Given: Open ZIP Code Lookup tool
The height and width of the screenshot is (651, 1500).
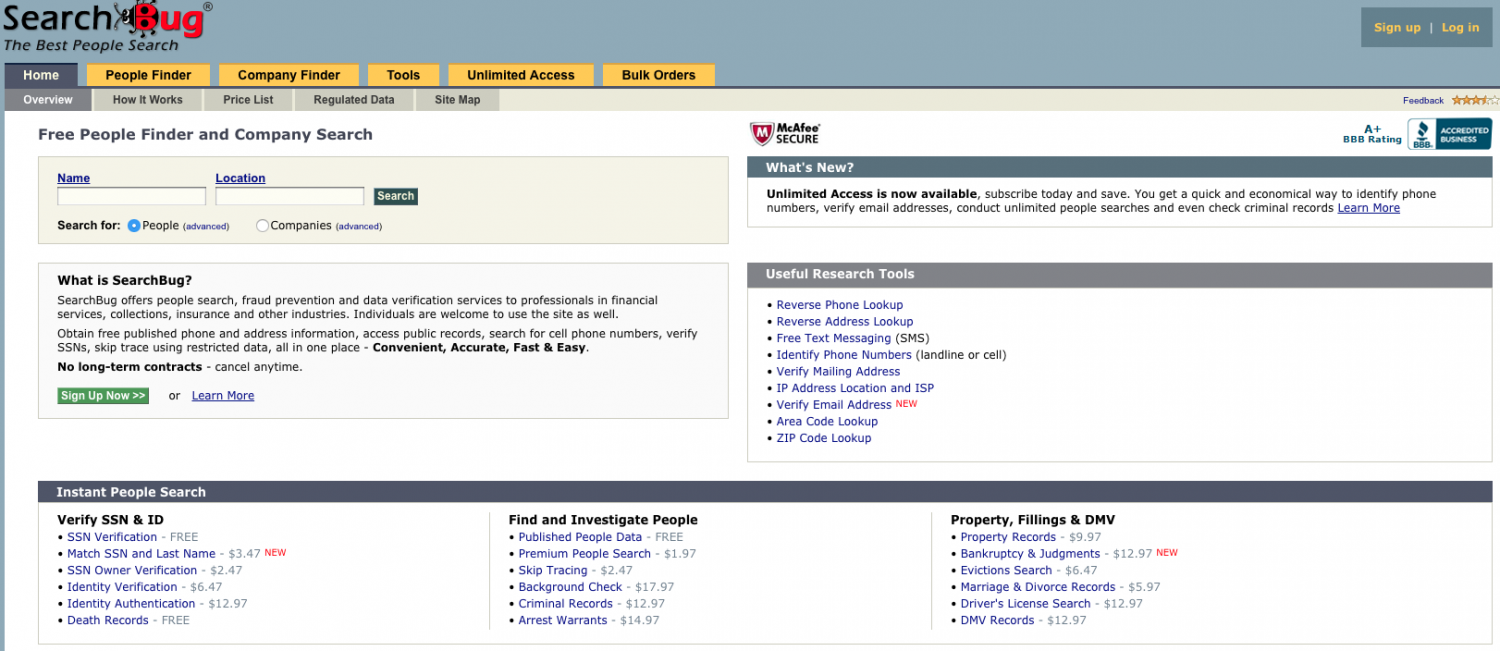Looking at the screenshot, I should coord(824,438).
